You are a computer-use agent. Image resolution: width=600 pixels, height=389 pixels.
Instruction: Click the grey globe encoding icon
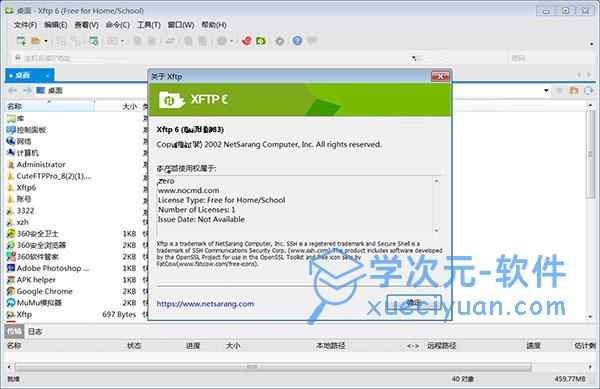click(x=222, y=41)
